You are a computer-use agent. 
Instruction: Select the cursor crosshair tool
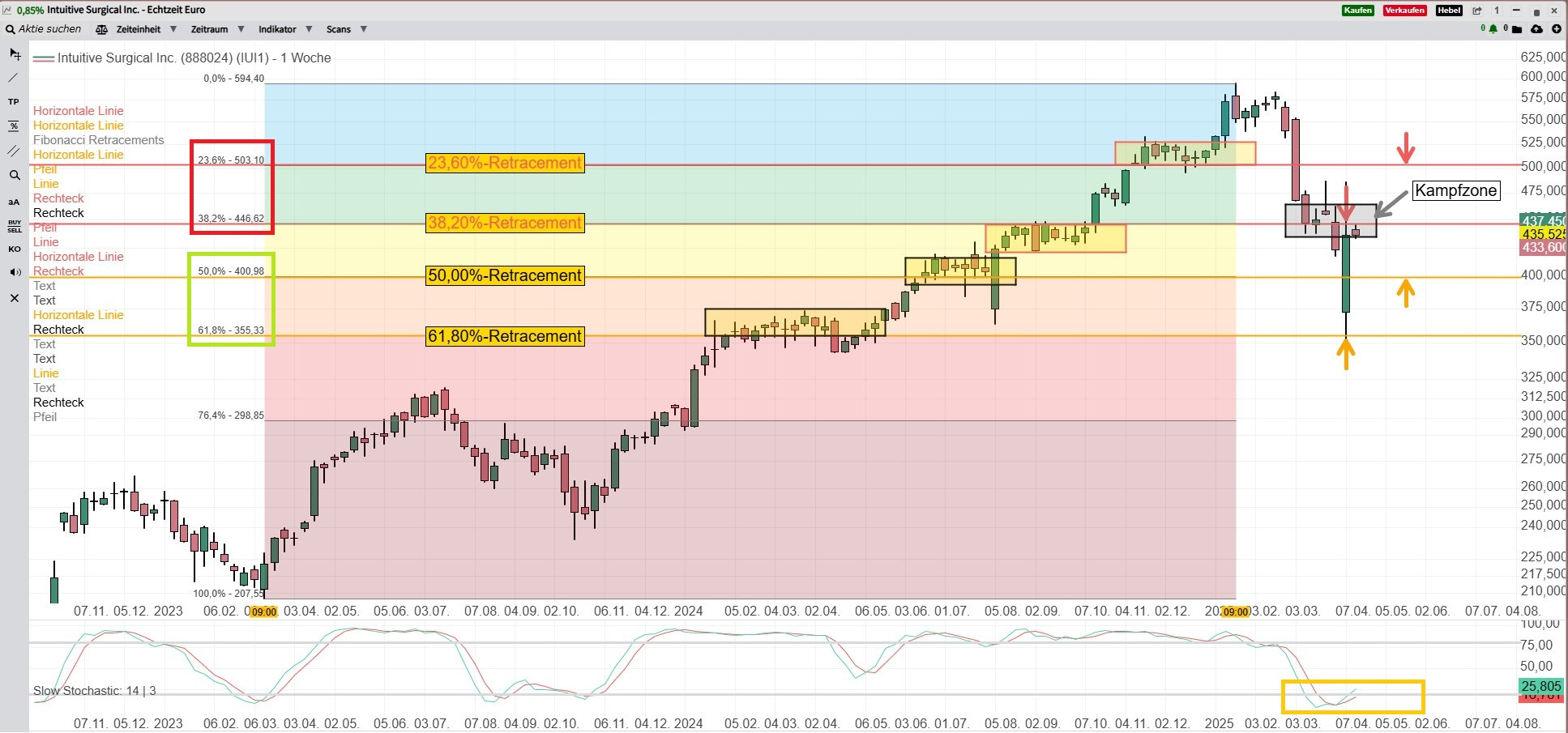click(x=15, y=54)
